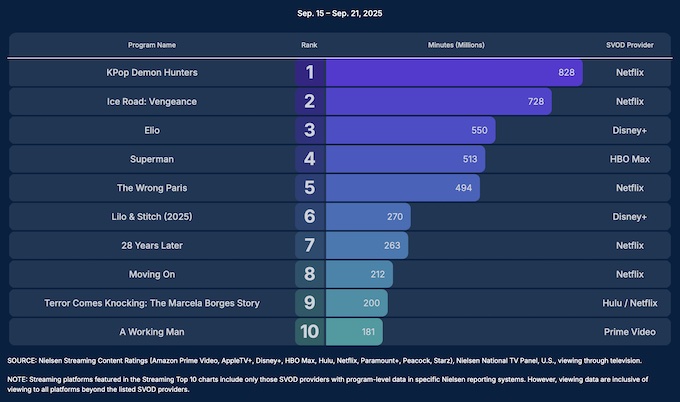This screenshot has height=402, width=680.
Task: Click the Lilo & Stitch (2025) title
Action: pos(152,217)
